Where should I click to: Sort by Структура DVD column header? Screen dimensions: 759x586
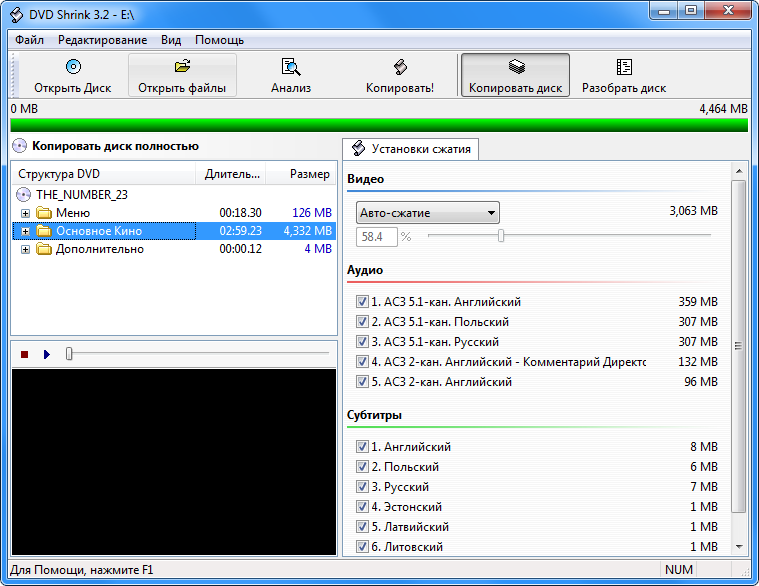[104, 174]
